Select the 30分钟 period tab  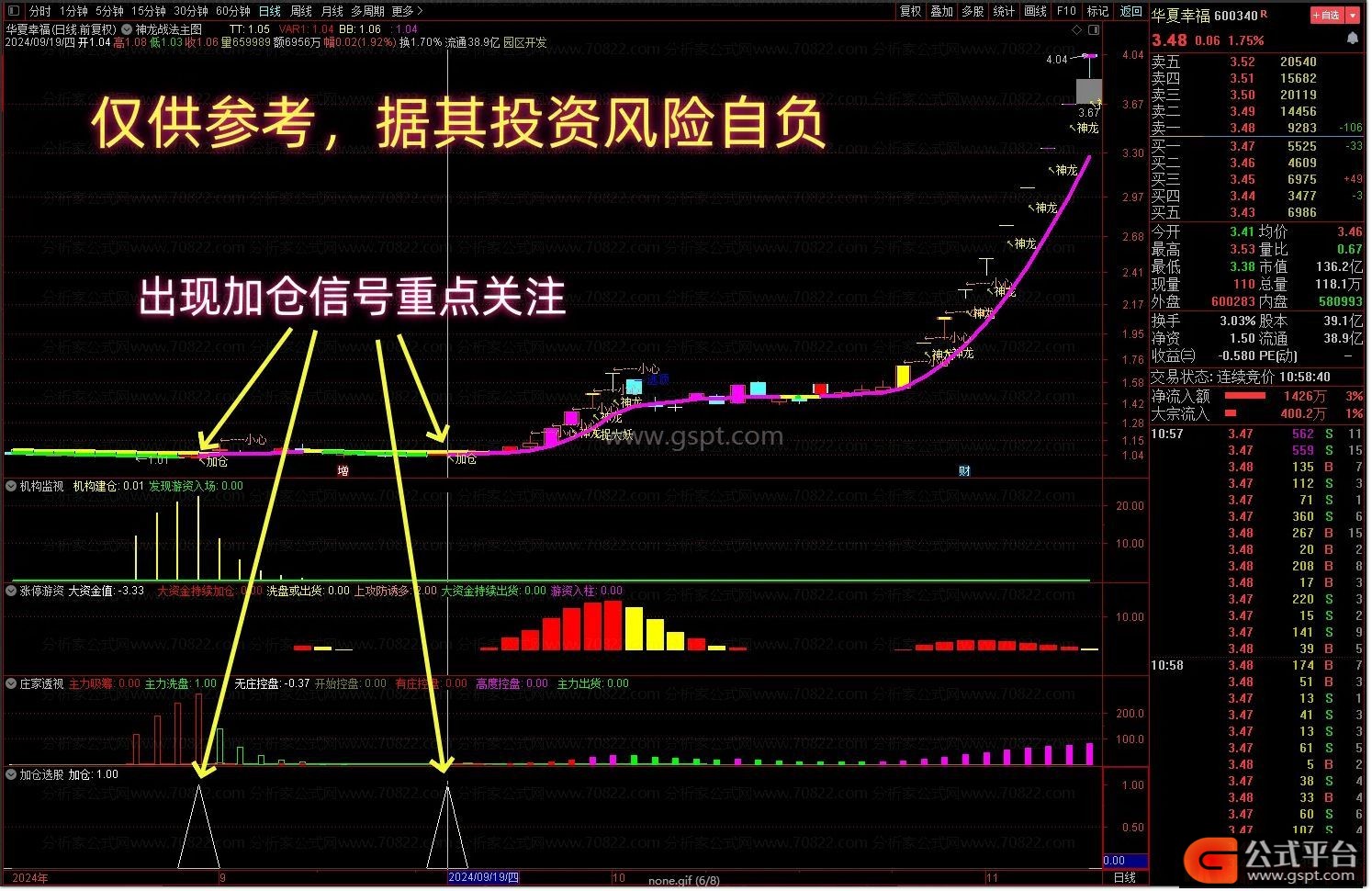(x=190, y=11)
